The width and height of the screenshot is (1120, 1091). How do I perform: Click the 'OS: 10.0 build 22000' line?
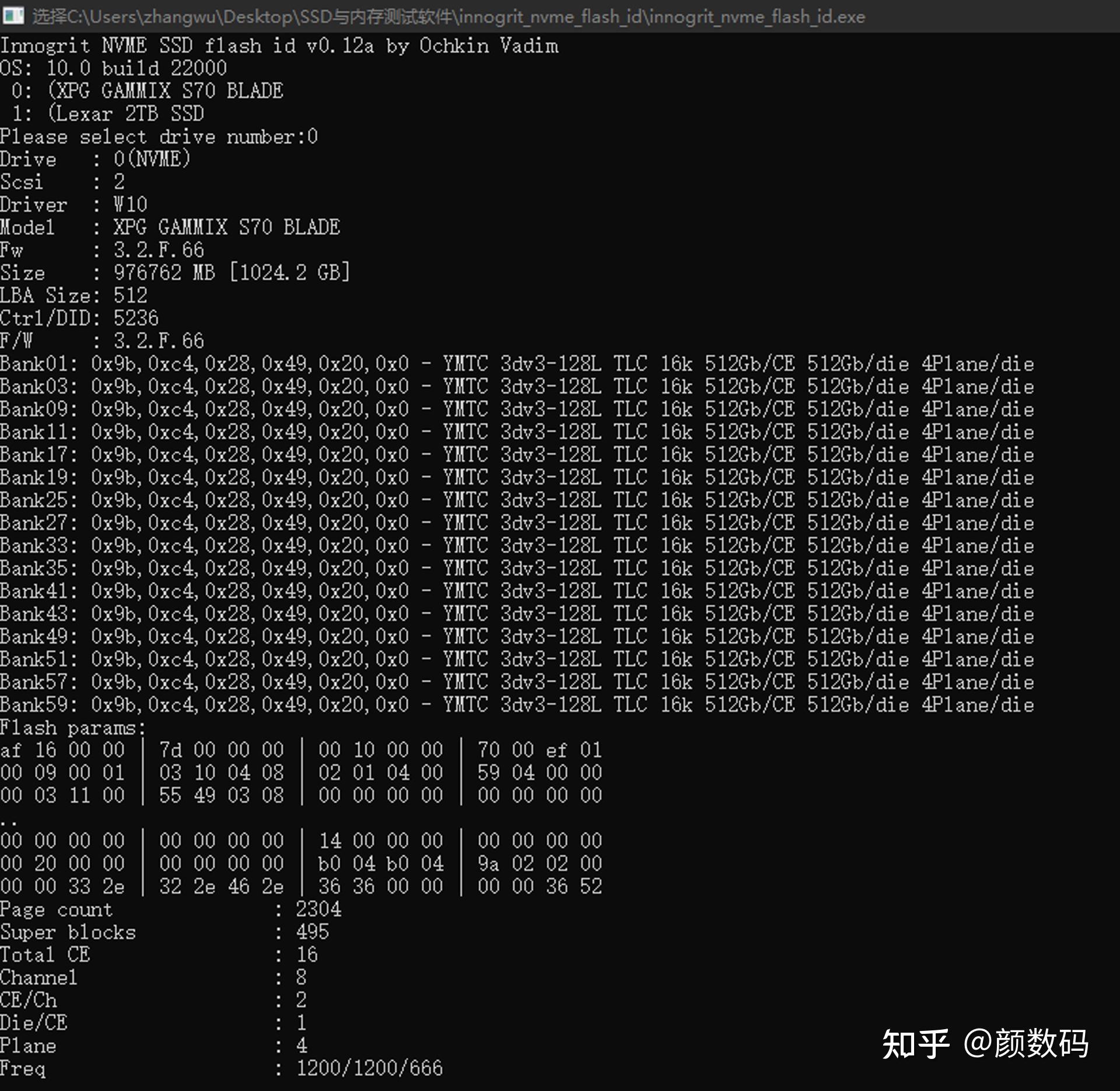[x=113, y=68]
